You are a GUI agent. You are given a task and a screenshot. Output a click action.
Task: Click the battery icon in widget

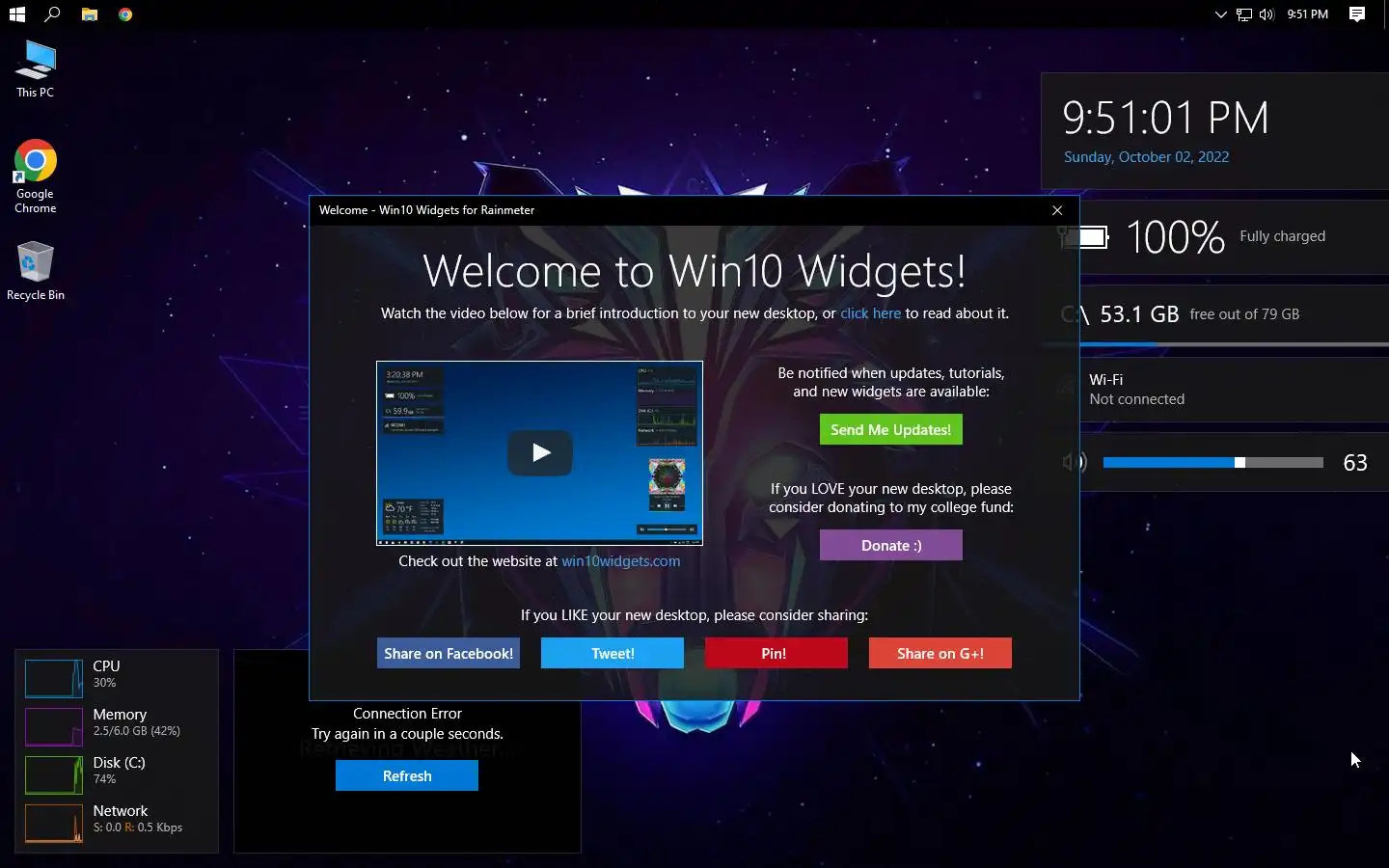tap(1084, 236)
